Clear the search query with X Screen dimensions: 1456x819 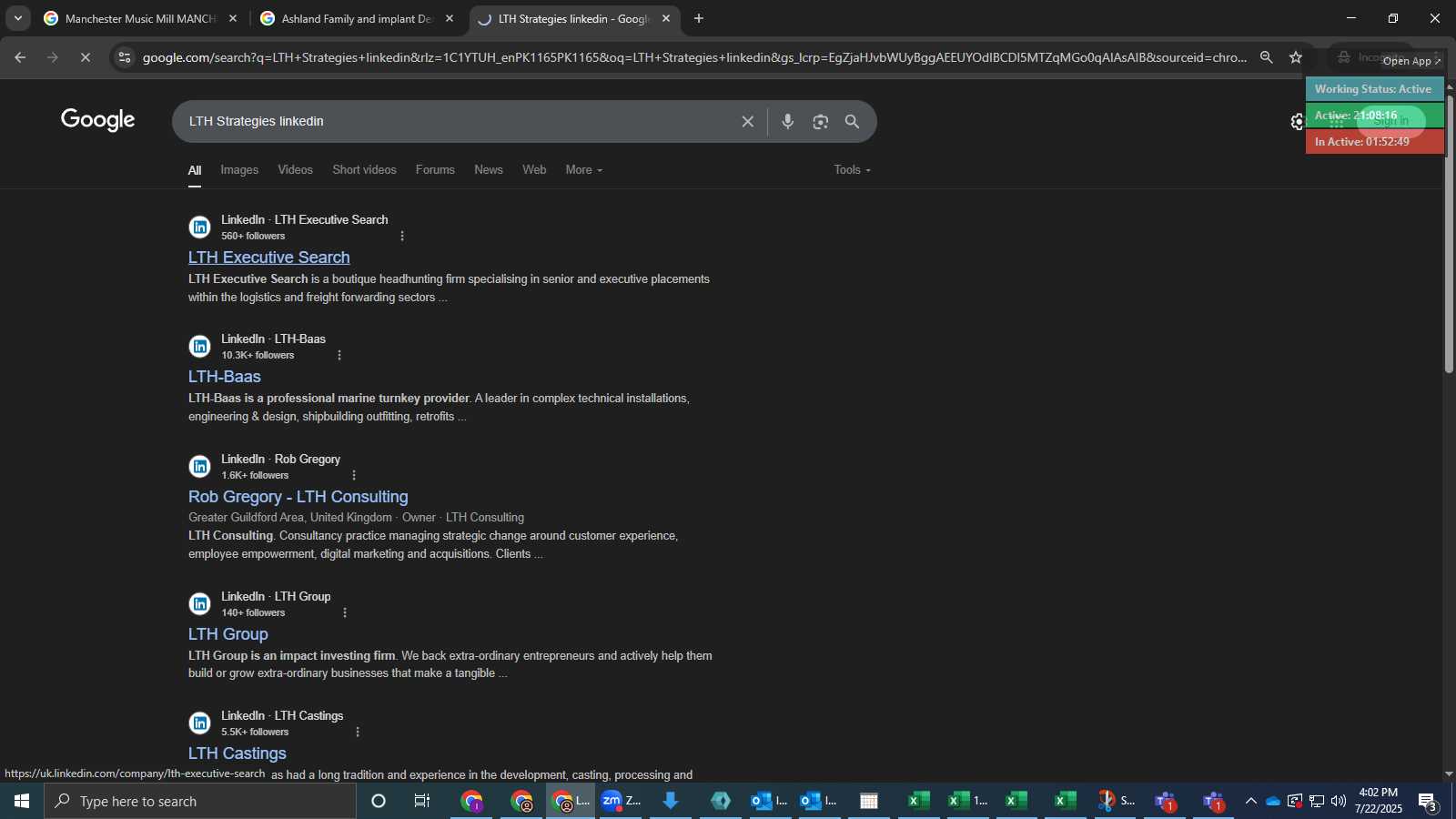[748, 121]
